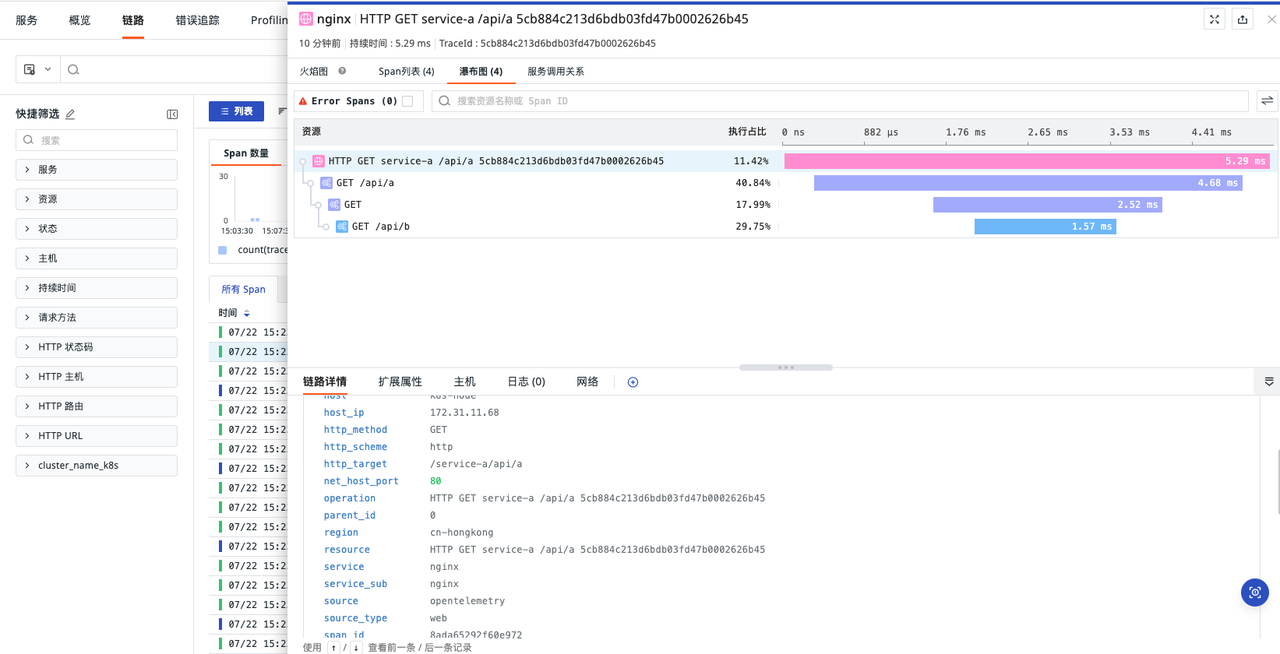Image resolution: width=1280 pixels, height=654 pixels.
Task: Click the search box for resource name or Span ID
Action: [x=840, y=101]
